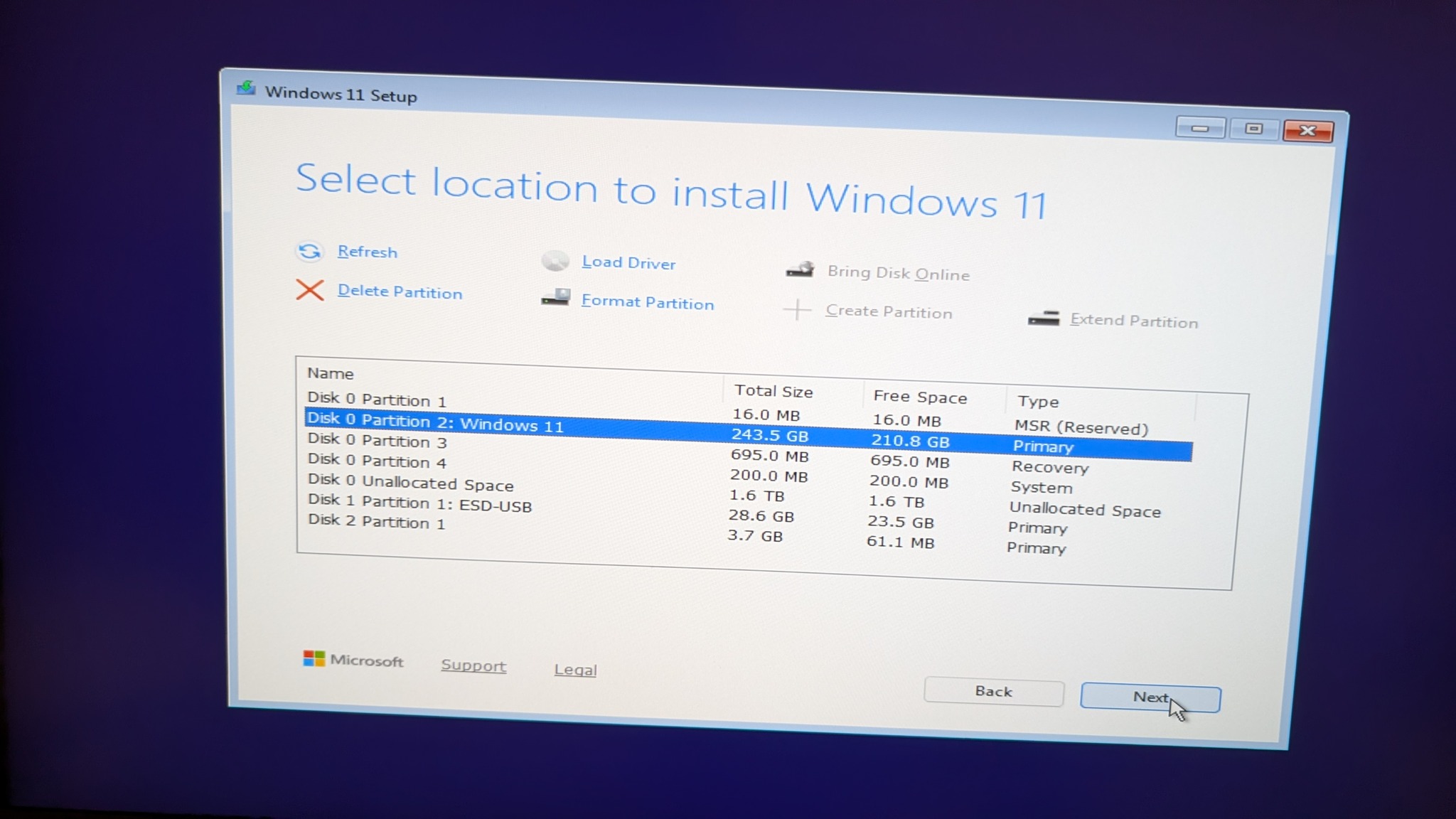The image size is (1456, 819).
Task: Click the Free Space column header
Action: coord(920,397)
